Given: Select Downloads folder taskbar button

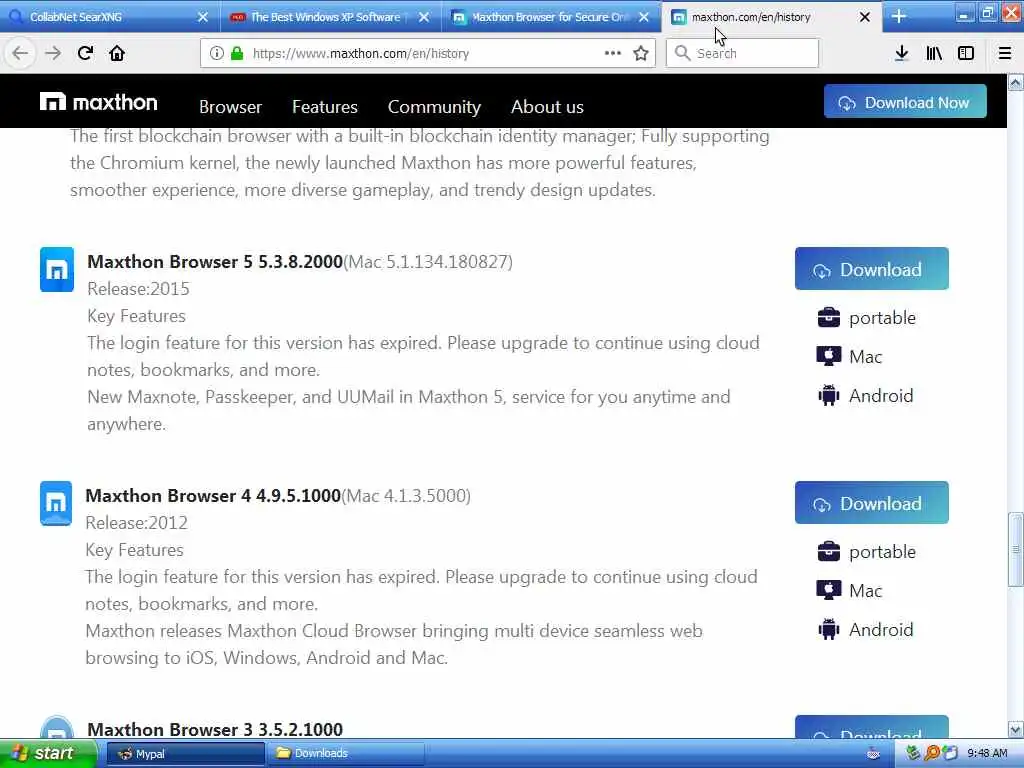Looking at the screenshot, I should [345, 753].
